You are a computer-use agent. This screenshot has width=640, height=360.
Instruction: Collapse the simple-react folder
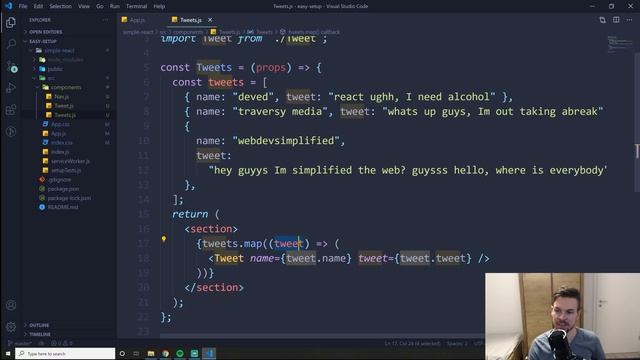tap(59, 51)
